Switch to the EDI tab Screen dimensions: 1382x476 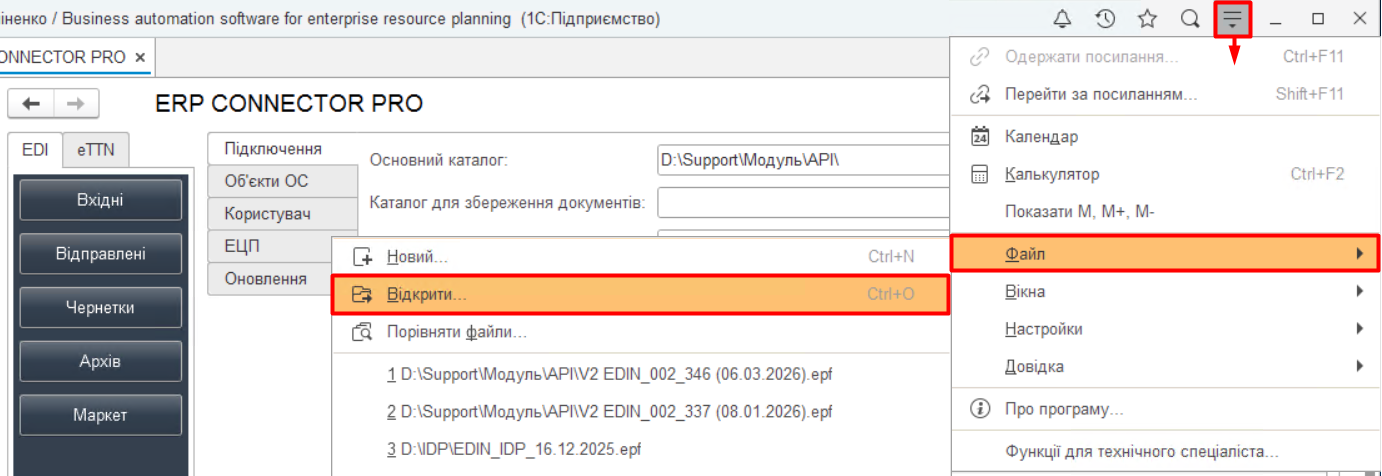[x=35, y=150]
